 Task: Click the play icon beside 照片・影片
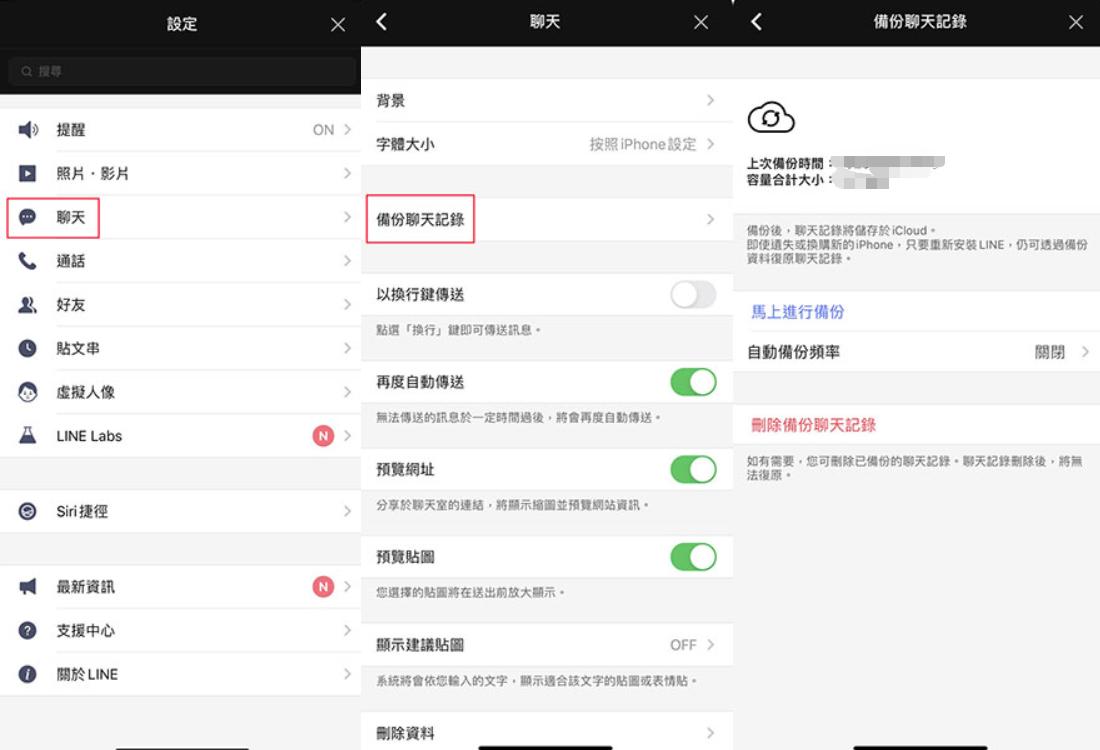pyautogui.click(x=27, y=173)
